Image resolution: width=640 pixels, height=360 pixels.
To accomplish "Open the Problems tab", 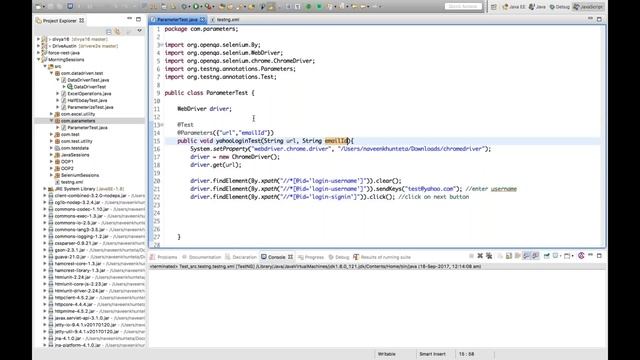I will pyautogui.click(x=164, y=257).
